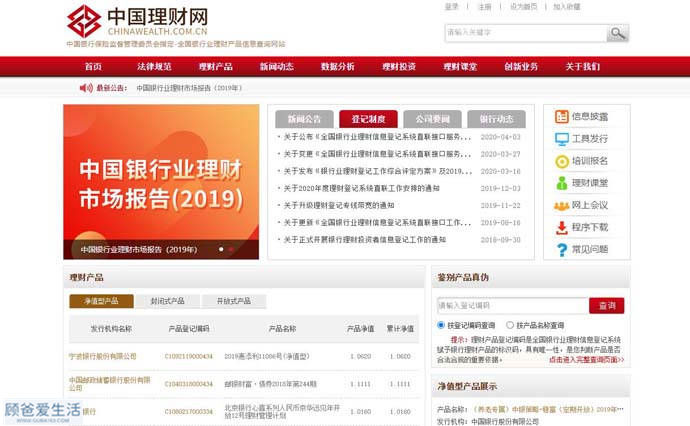Open 培训报名 circle icon
Screen dimensions: 690x426
point(562,162)
